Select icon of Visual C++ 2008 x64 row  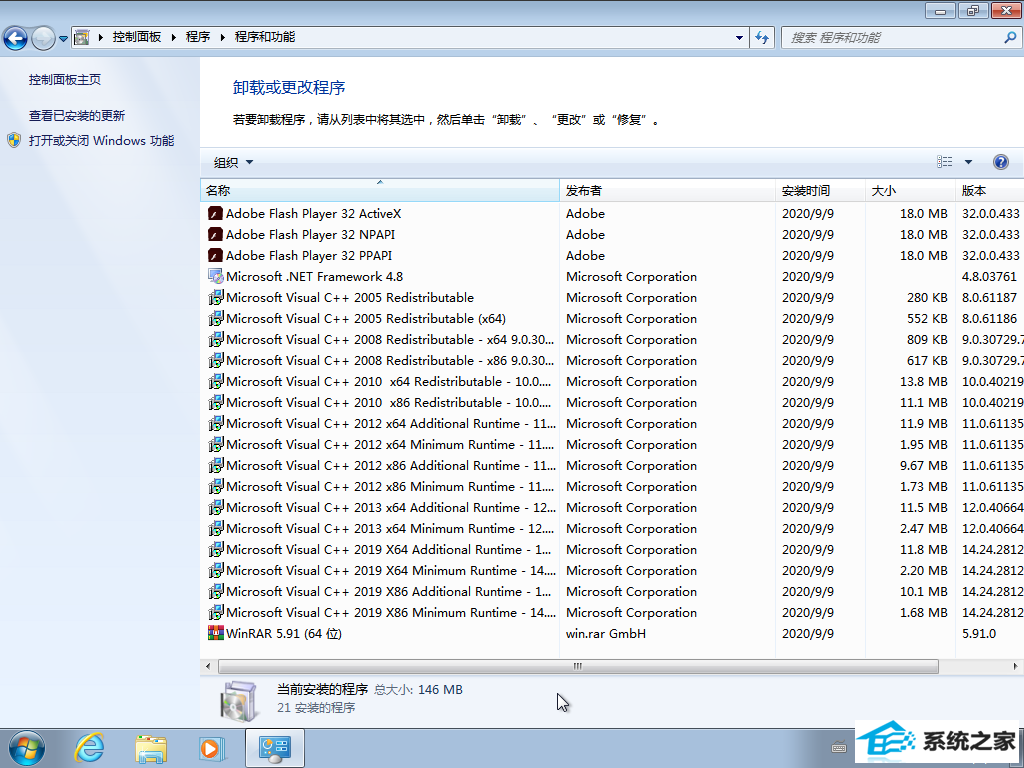[x=216, y=340]
